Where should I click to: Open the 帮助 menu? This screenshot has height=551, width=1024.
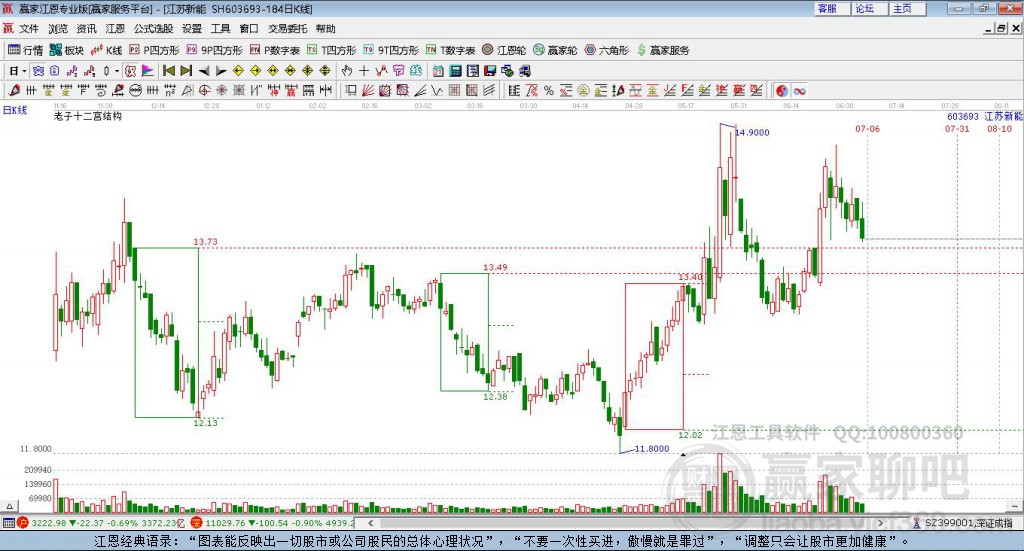pos(325,29)
